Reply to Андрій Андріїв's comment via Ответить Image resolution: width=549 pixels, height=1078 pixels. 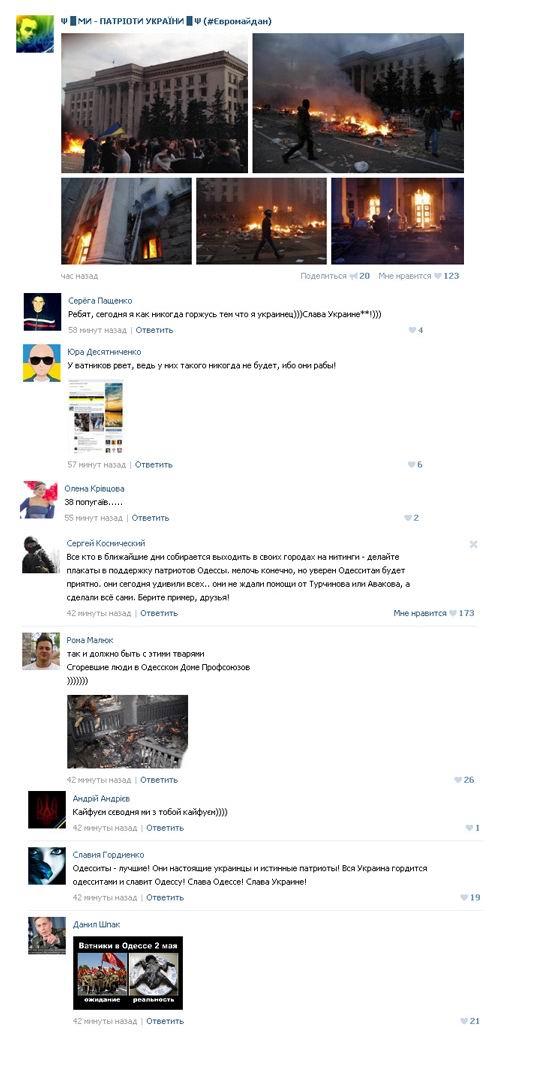[x=165, y=828]
